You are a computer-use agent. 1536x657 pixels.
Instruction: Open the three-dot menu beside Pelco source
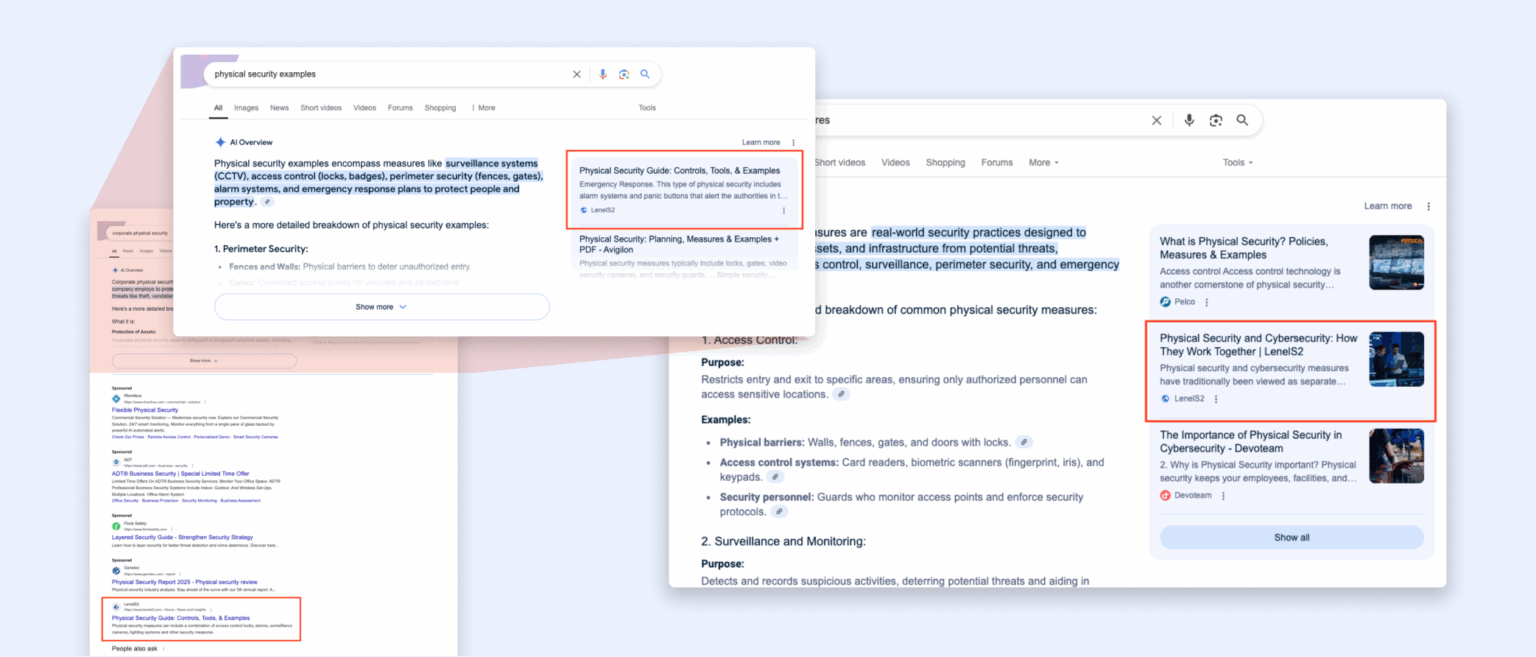(x=1206, y=302)
